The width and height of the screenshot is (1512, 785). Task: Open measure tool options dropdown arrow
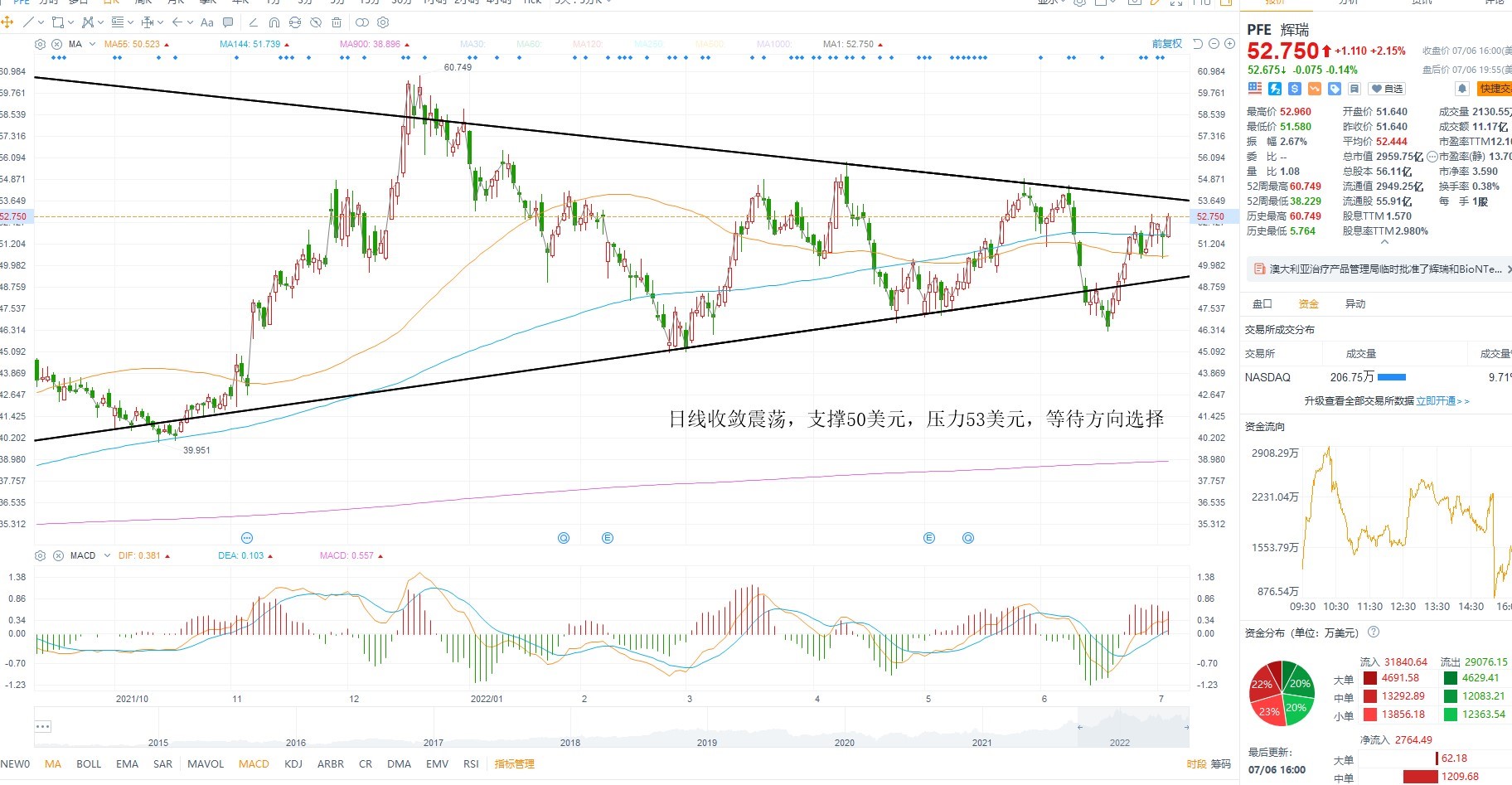[x=160, y=22]
